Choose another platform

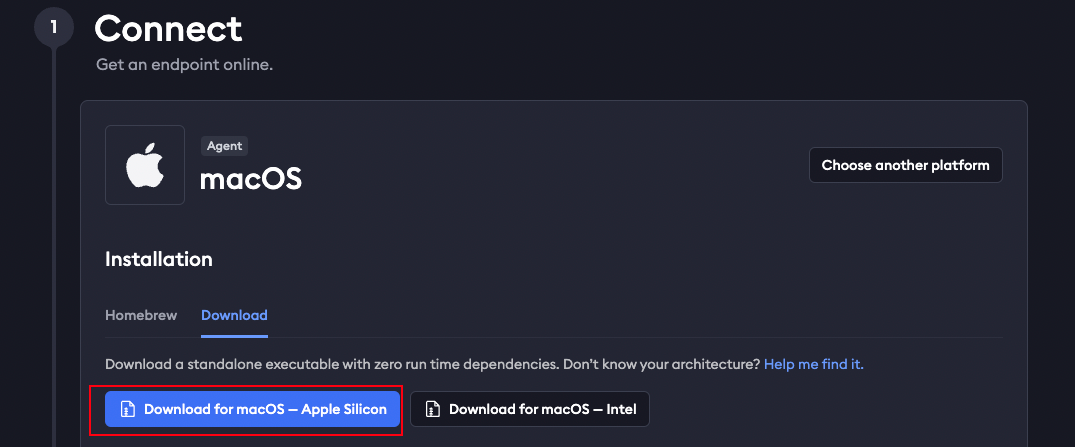906,165
